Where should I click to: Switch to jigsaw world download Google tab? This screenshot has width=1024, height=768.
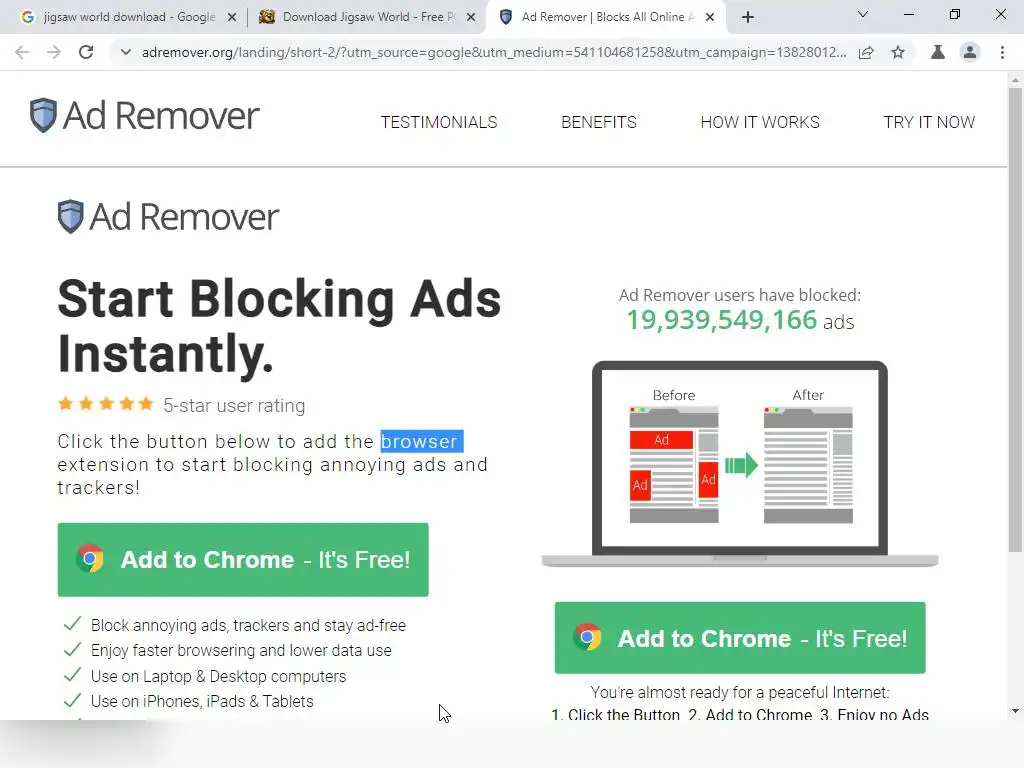(x=128, y=17)
